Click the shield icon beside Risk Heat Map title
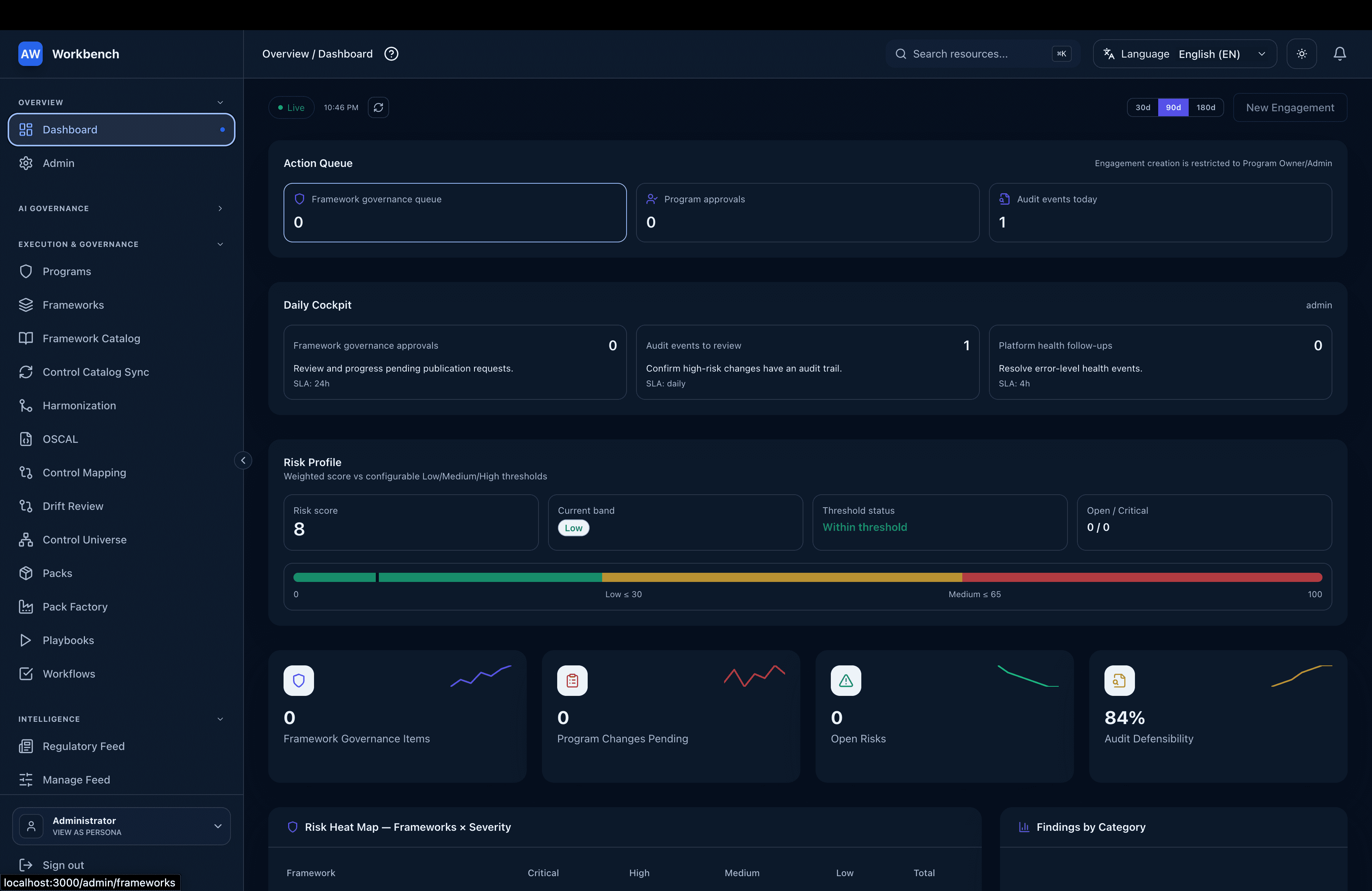The width and height of the screenshot is (1372, 891). coord(292,827)
